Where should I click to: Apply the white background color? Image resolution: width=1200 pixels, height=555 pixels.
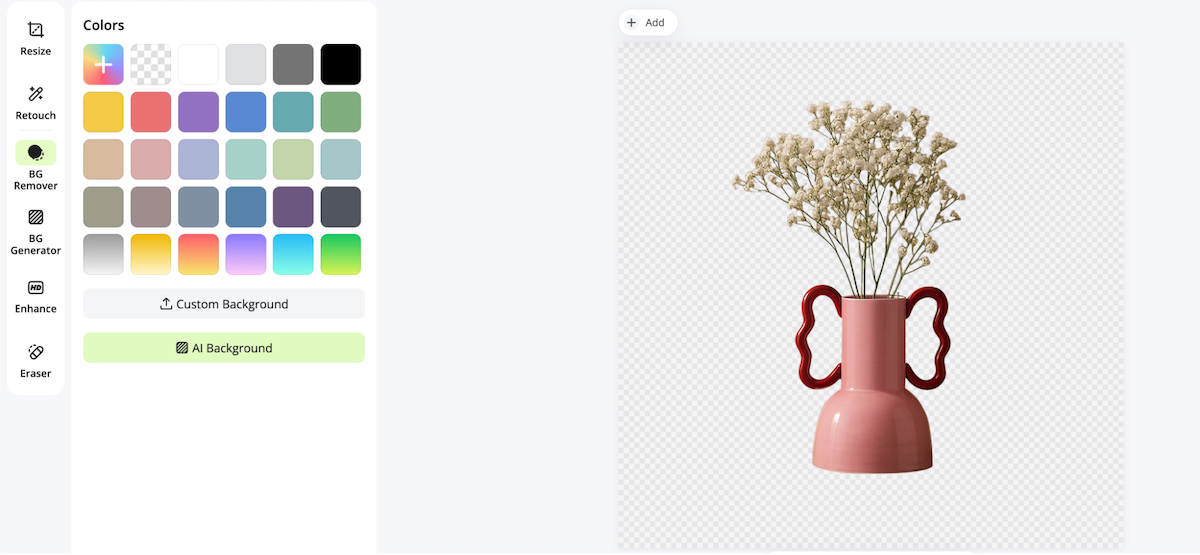(x=199, y=64)
